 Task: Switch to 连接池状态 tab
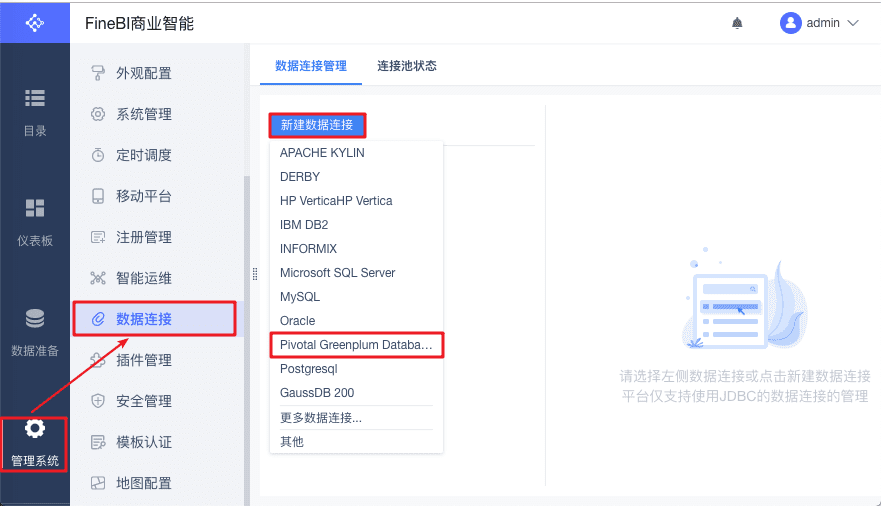407,66
